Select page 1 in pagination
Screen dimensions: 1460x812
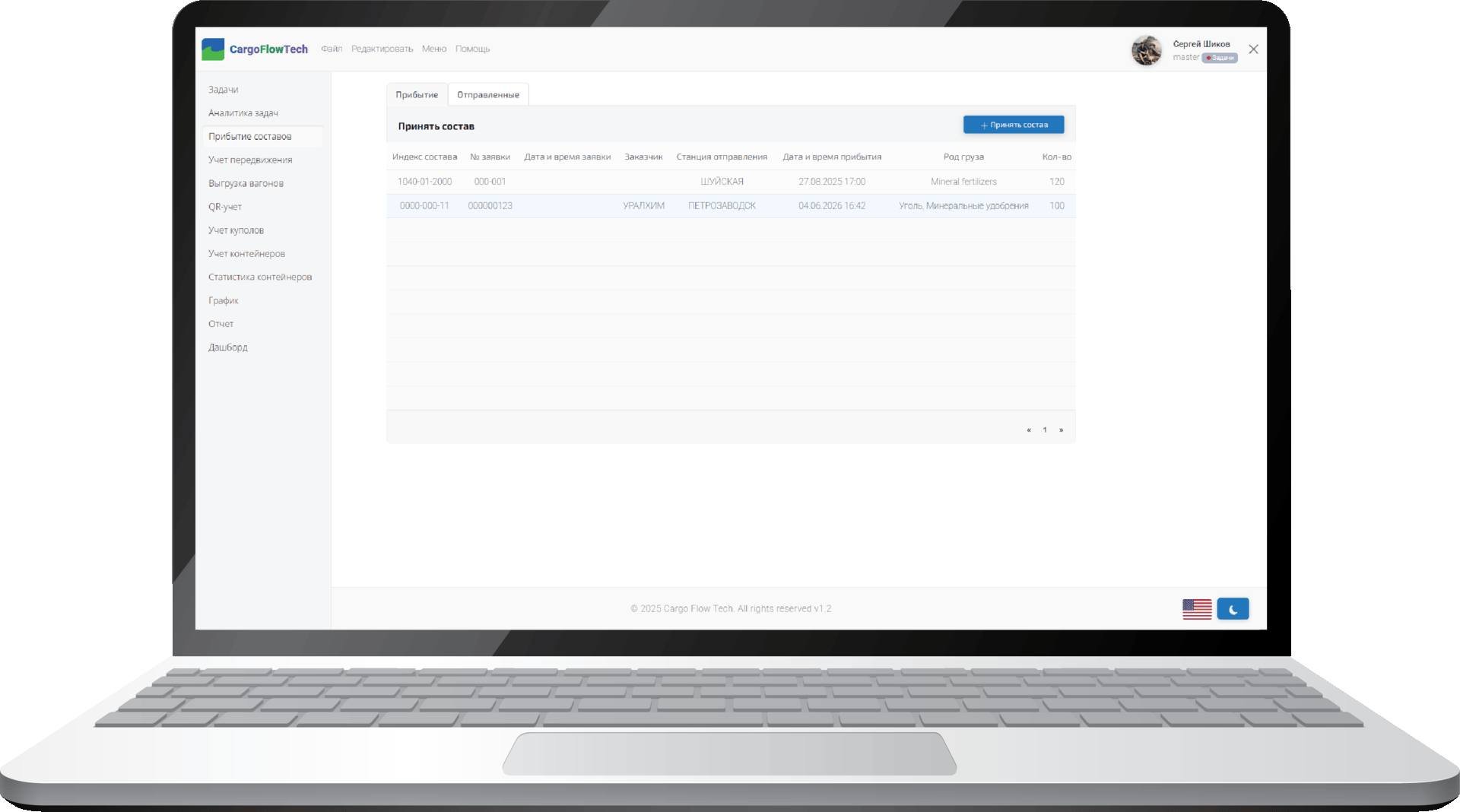(1045, 430)
